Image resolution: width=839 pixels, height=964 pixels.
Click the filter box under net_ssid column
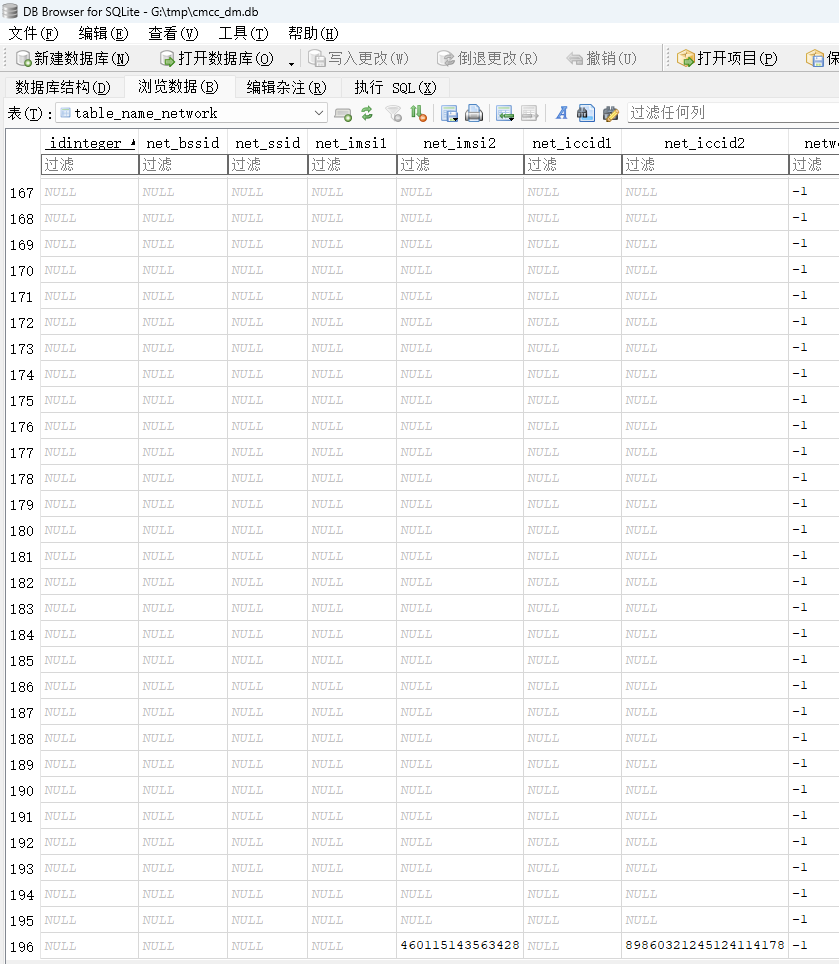267,164
